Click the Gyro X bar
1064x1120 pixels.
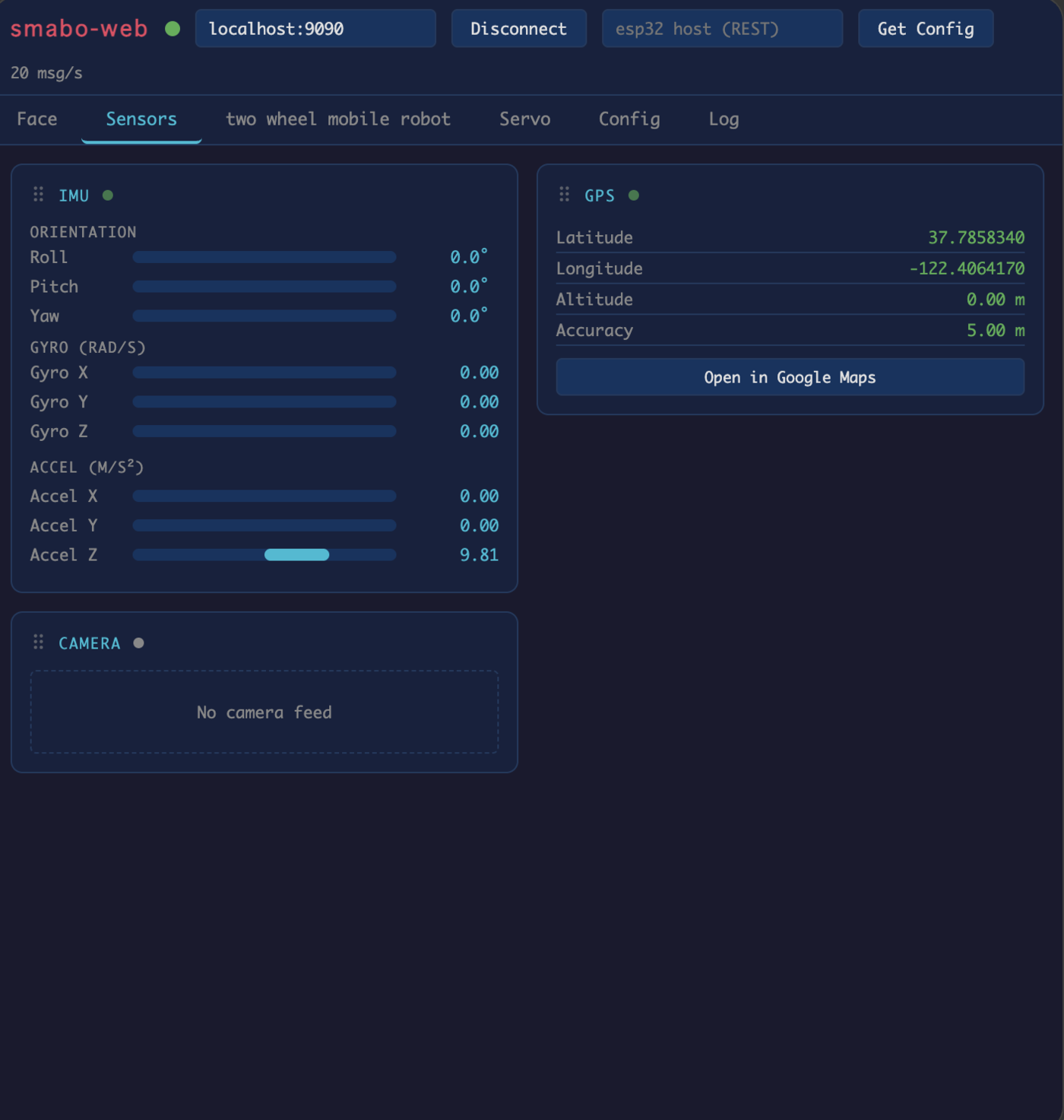pyautogui.click(x=264, y=373)
